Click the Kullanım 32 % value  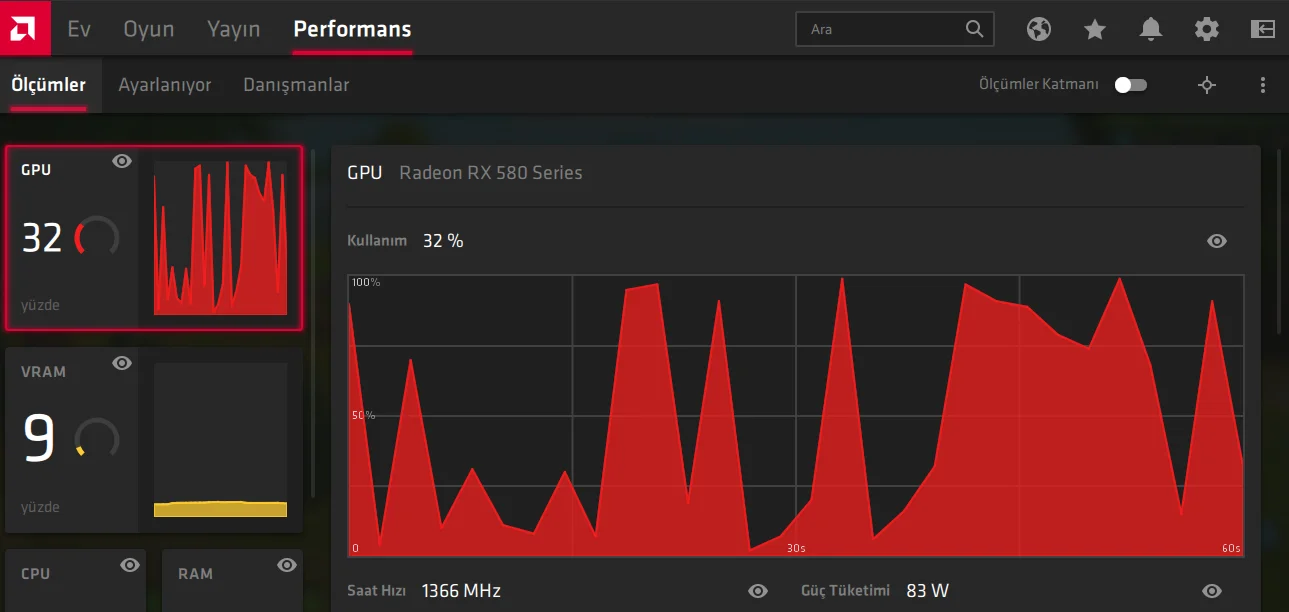443,241
